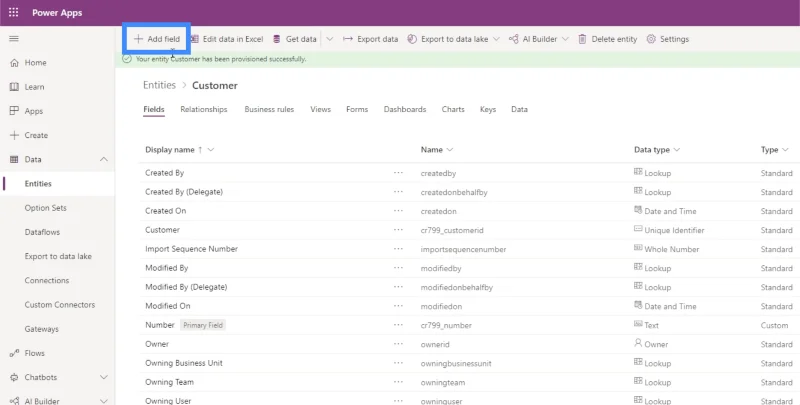The width and height of the screenshot is (800, 405).
Task: Switch to the Business rules tab
Action: click(x=269, y=110)
